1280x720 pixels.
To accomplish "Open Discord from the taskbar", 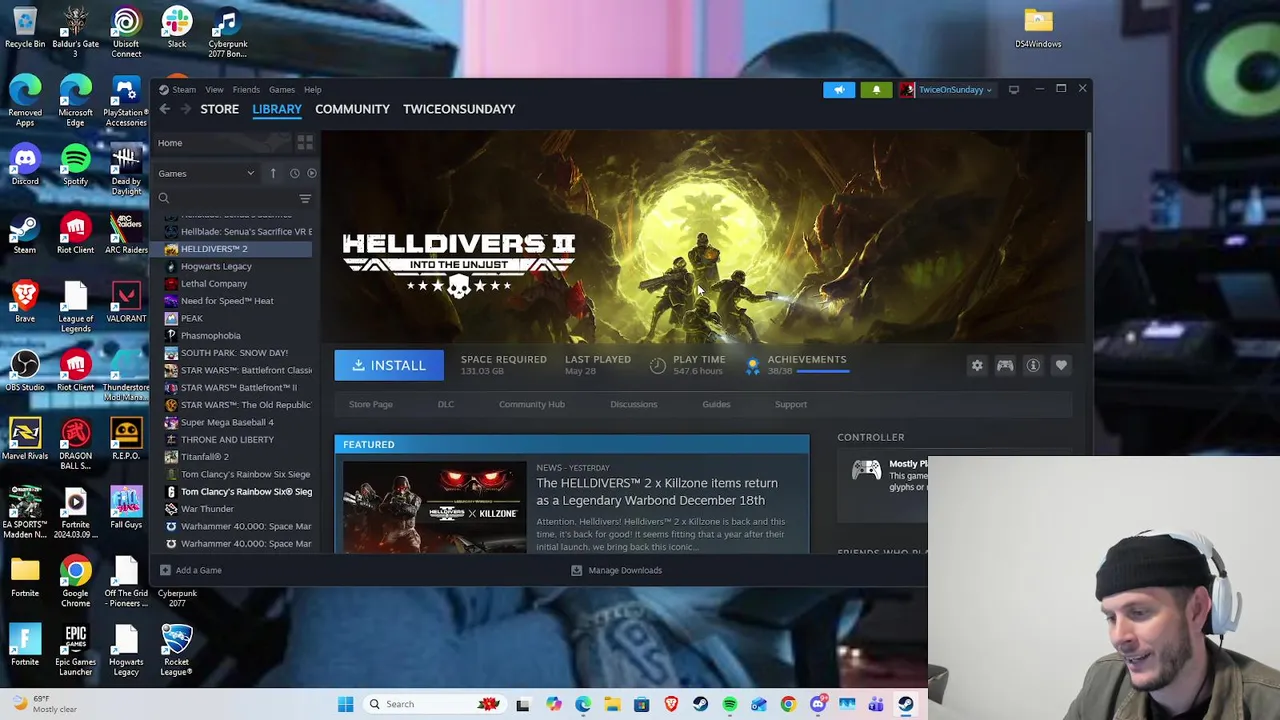I will (x=818, y=704).
